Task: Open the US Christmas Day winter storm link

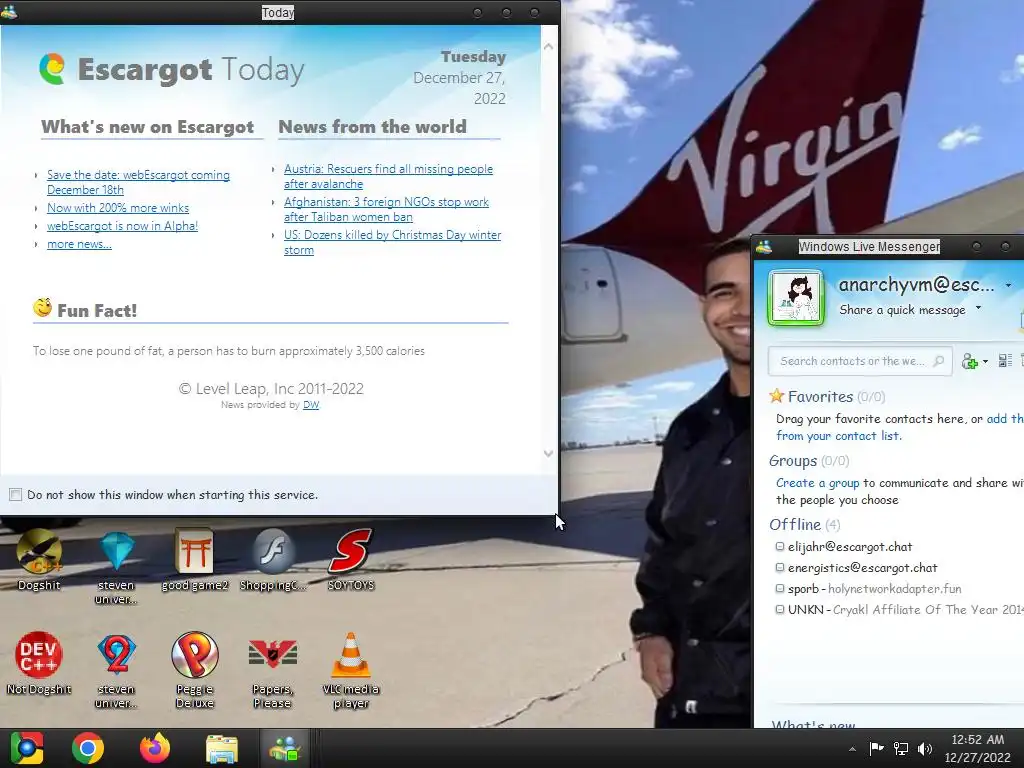Action: pos(392,242)
